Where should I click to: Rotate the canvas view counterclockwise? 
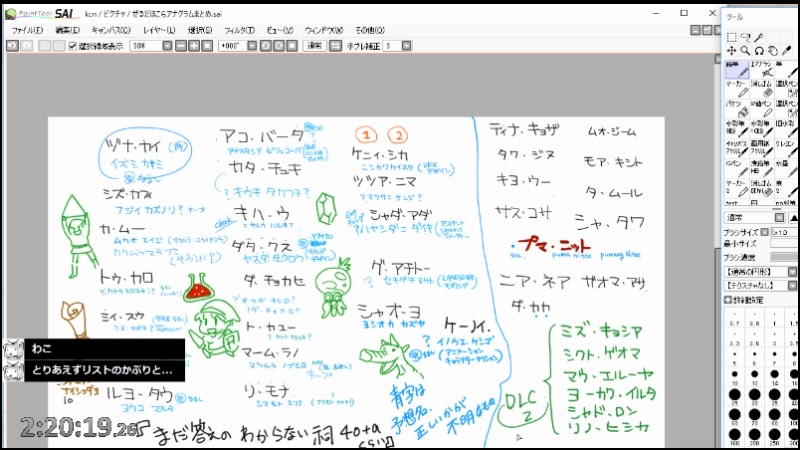(265, 46)
